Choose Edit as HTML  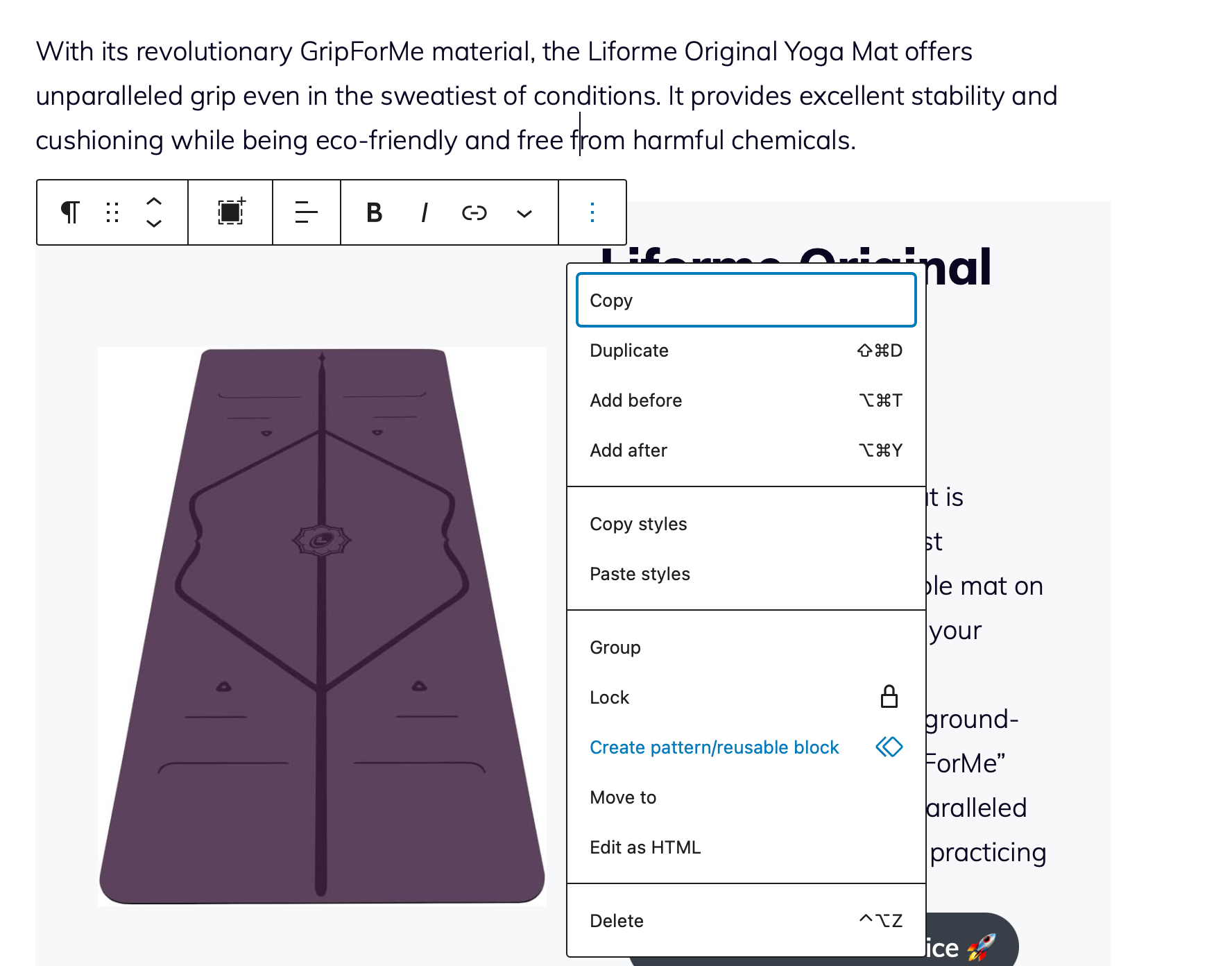(746, 847)
